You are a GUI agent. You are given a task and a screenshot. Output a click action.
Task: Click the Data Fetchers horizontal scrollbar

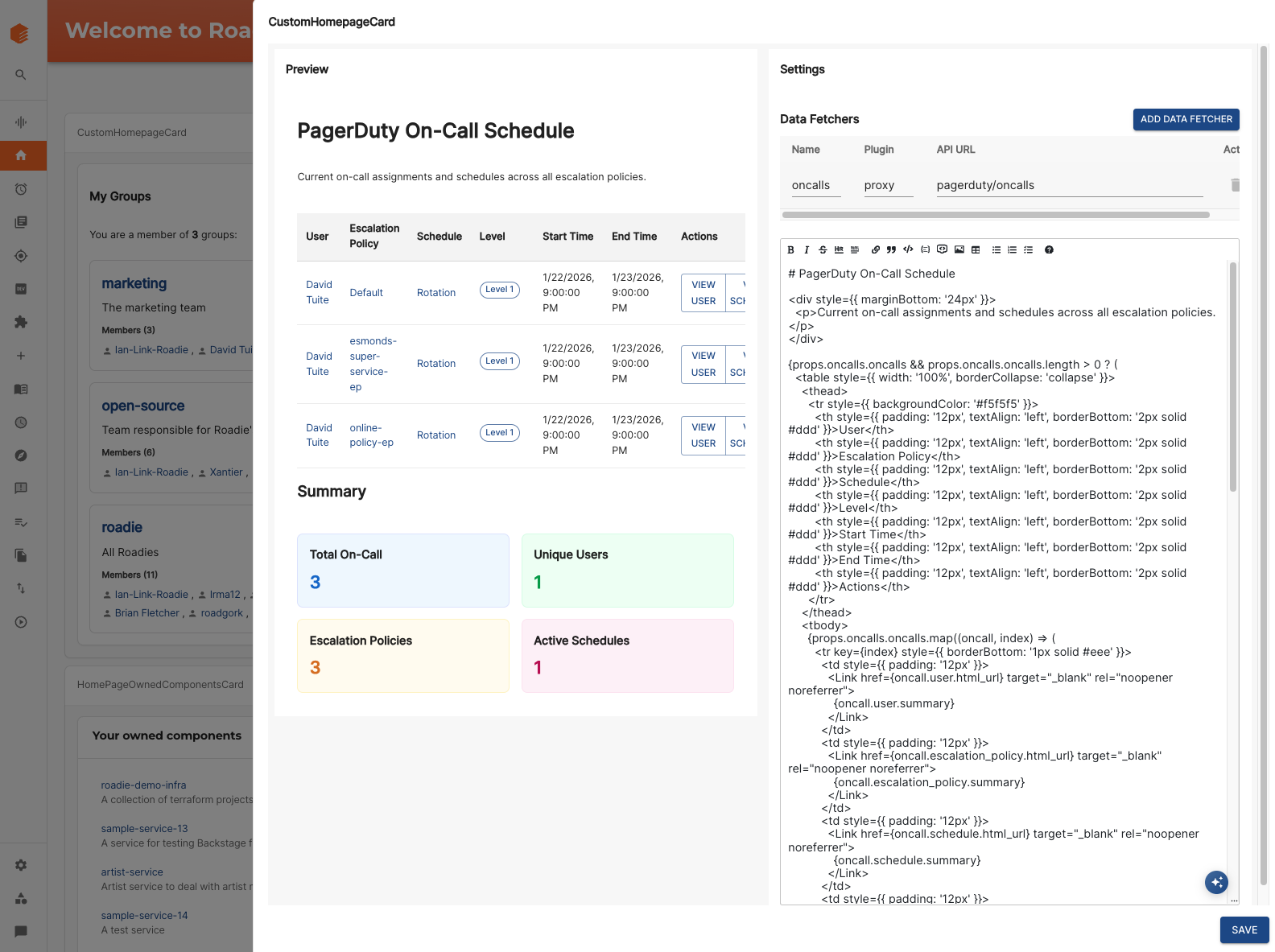pos(996,215)
